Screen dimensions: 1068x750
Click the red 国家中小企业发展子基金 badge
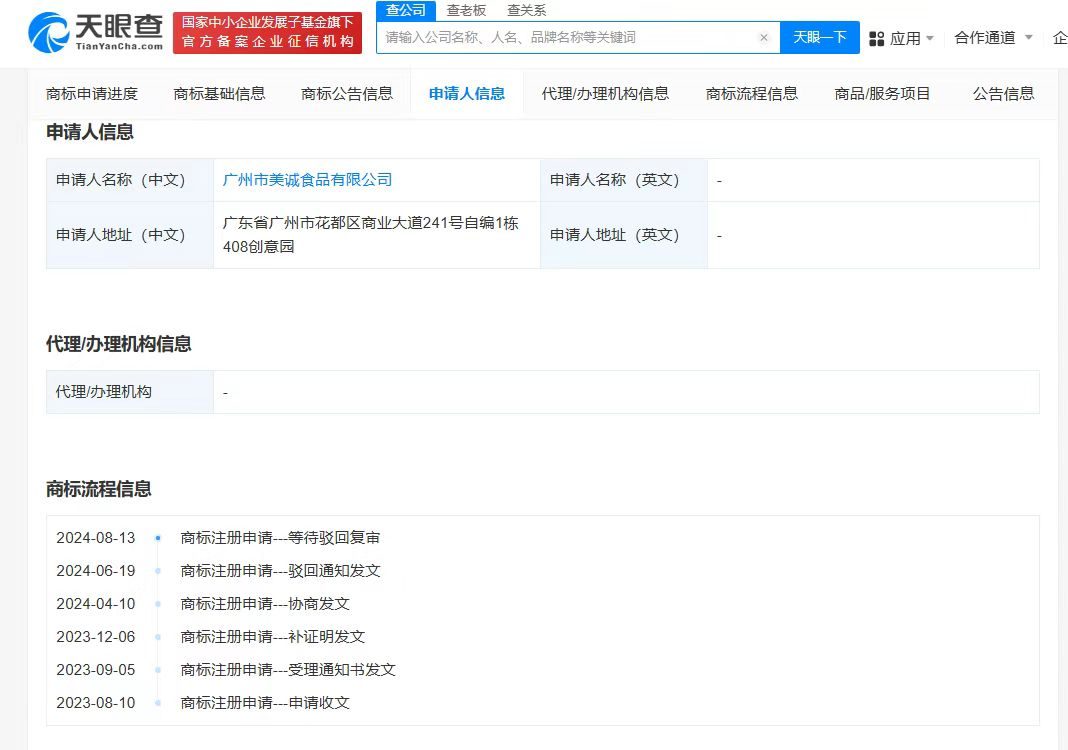pyautogui.click(x=266, y=32)
